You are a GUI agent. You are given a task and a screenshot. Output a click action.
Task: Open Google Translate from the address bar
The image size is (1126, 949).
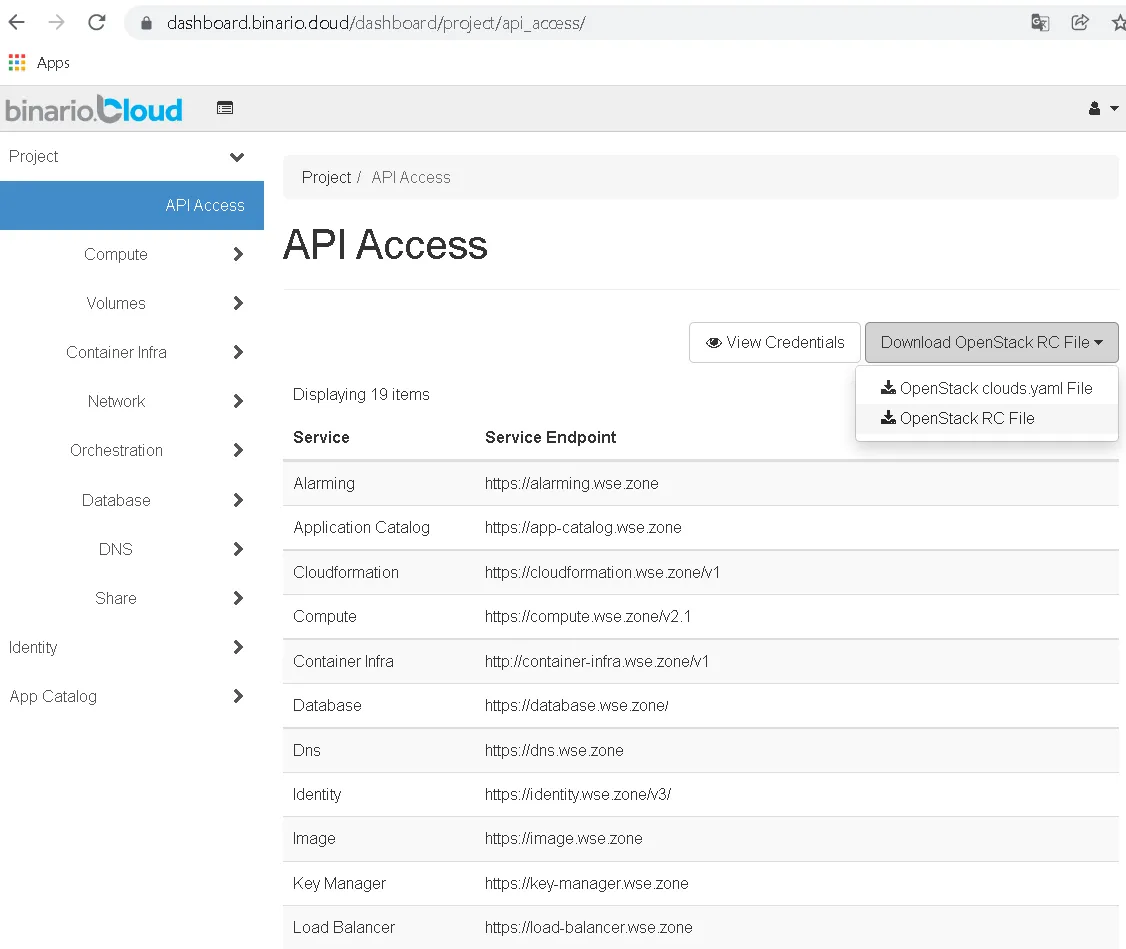pyautogui.click(x=1040, y=21)
